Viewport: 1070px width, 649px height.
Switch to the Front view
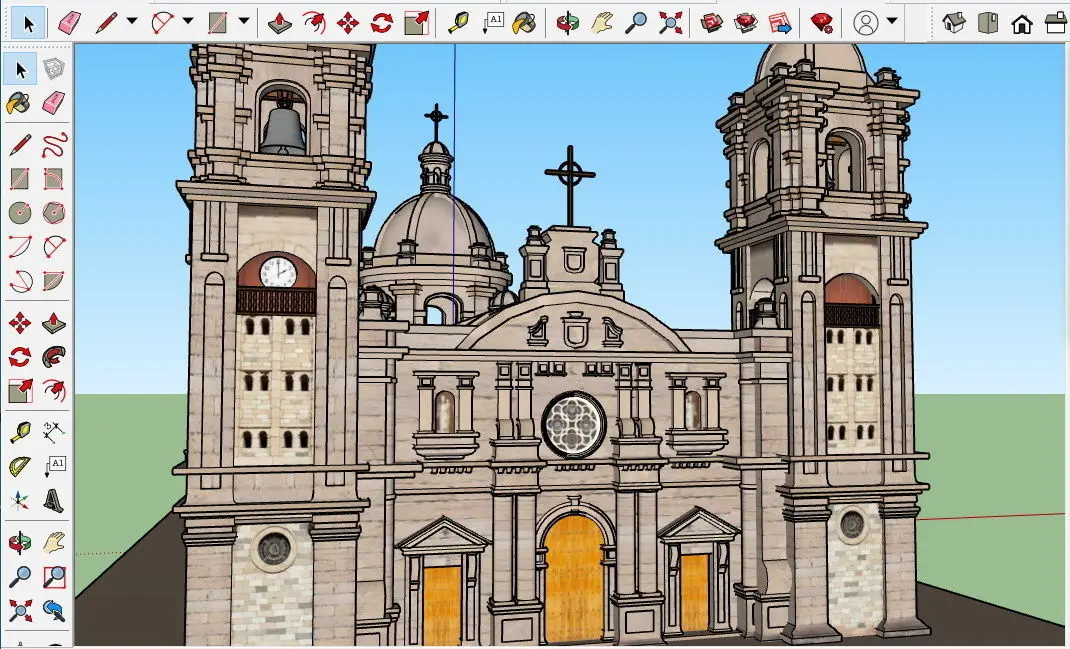[1022, 24]
